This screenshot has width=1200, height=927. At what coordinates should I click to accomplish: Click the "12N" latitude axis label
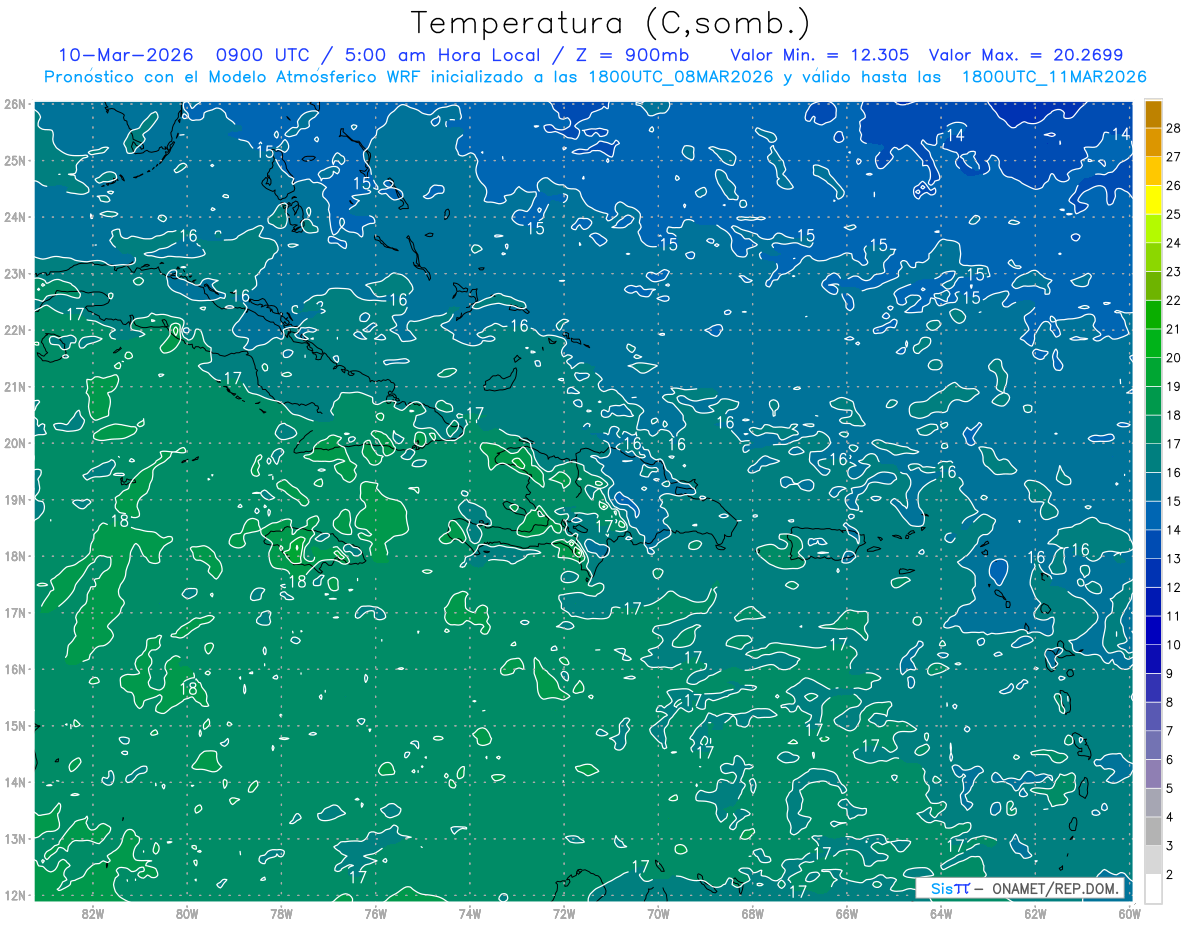pos(15,895)
